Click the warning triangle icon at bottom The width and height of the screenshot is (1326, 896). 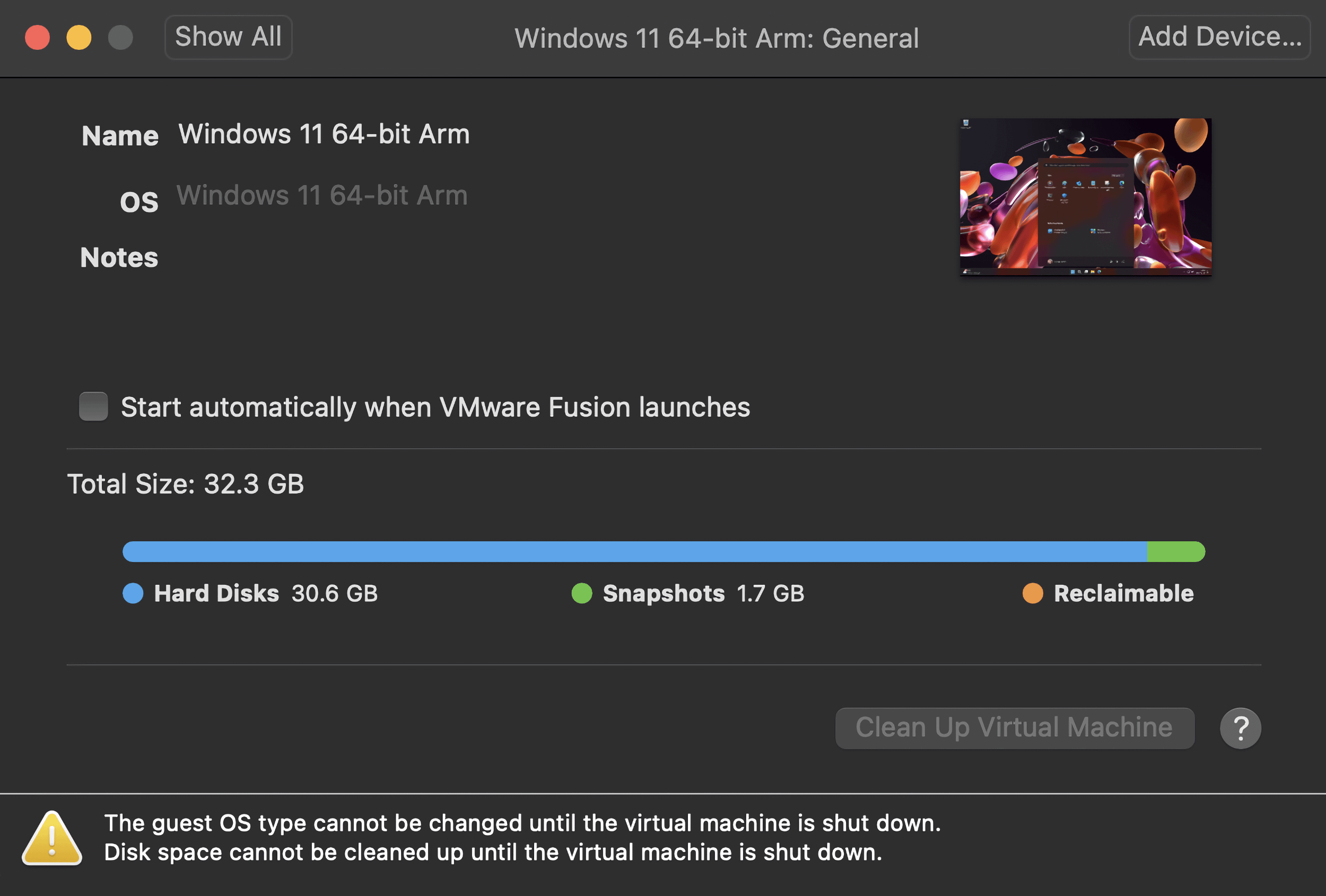(x=52, y=837)
